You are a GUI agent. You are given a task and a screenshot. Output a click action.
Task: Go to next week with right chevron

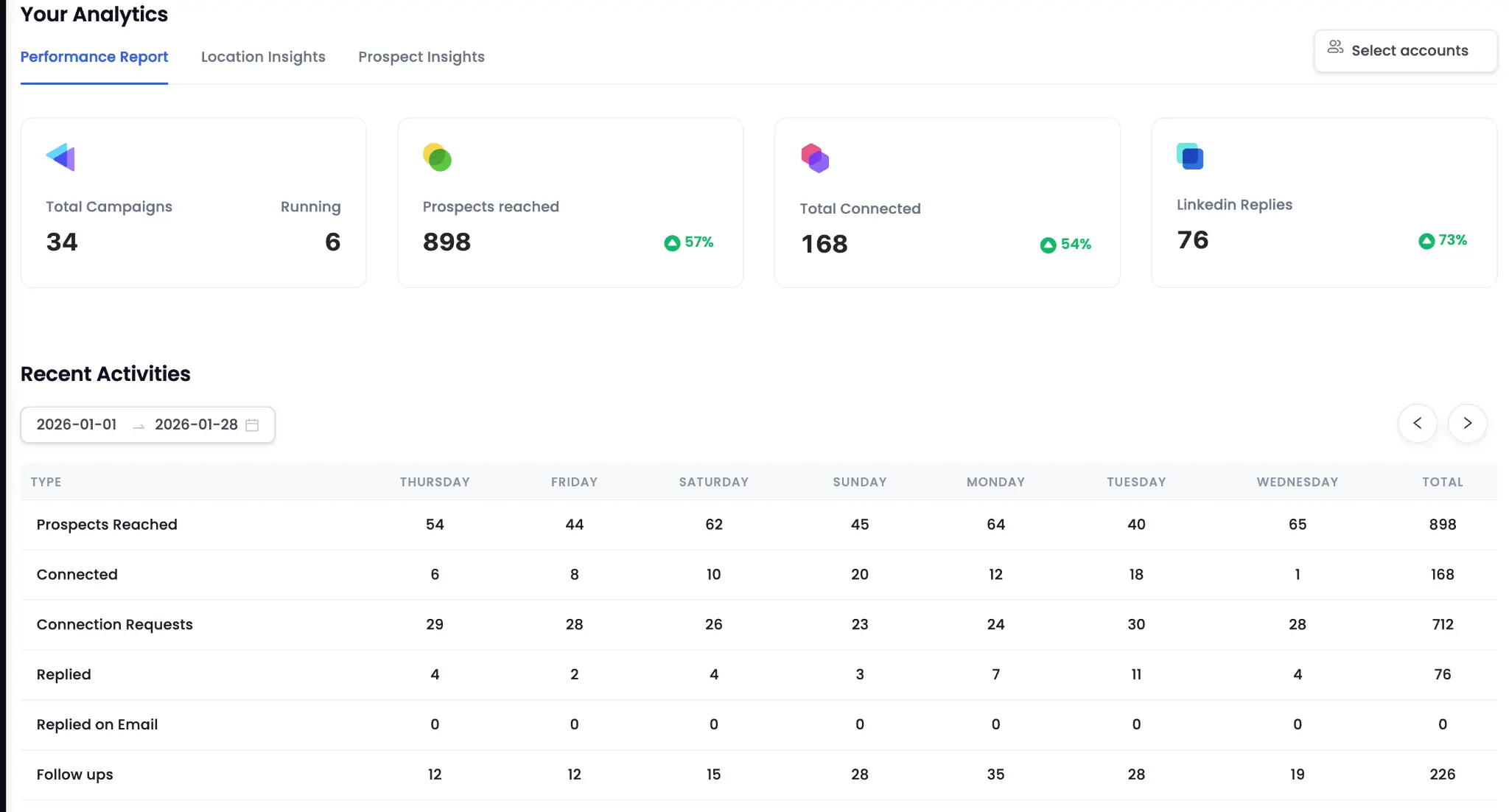coord(1467,423)
